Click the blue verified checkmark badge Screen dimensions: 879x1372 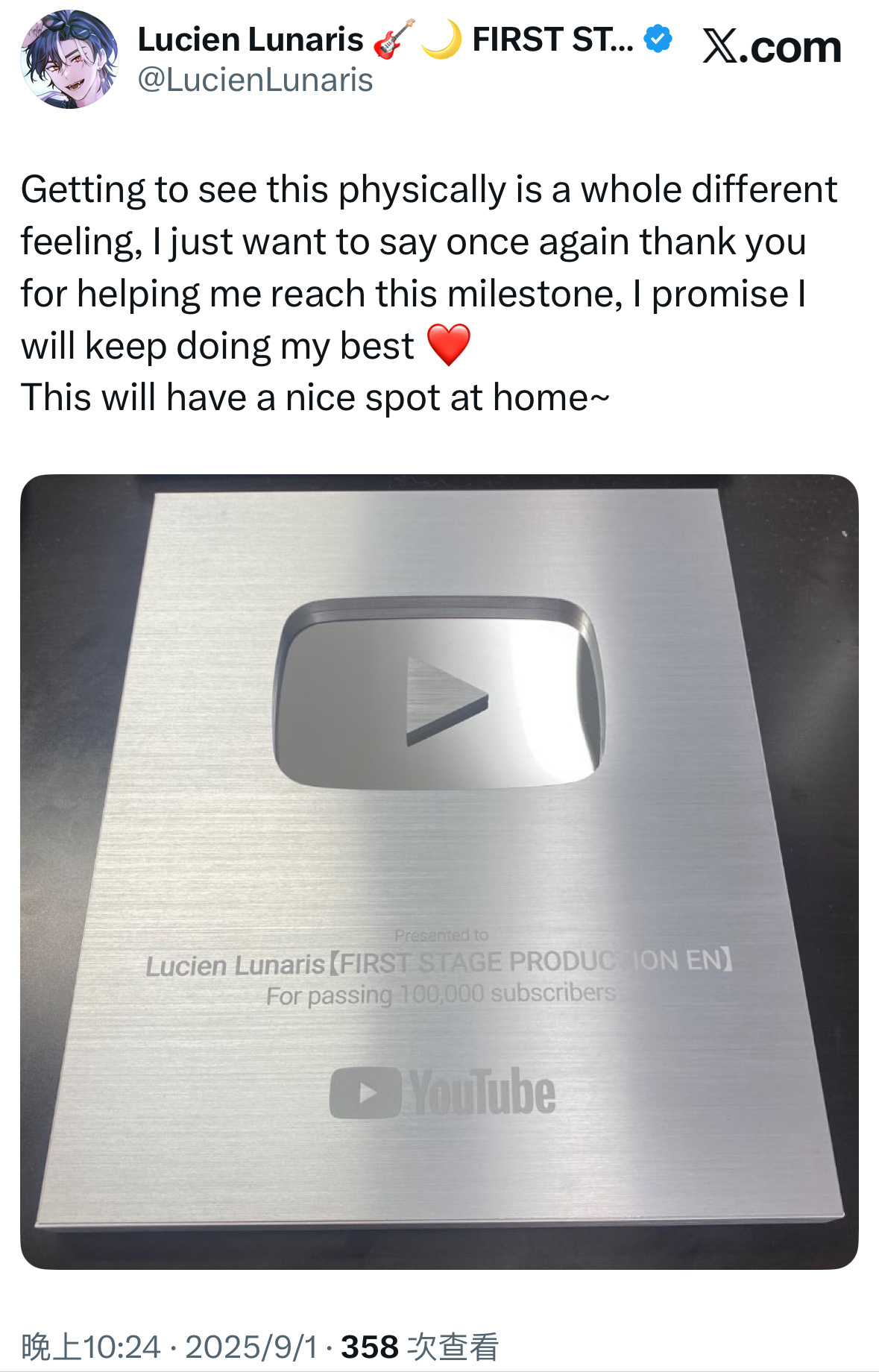658,40
